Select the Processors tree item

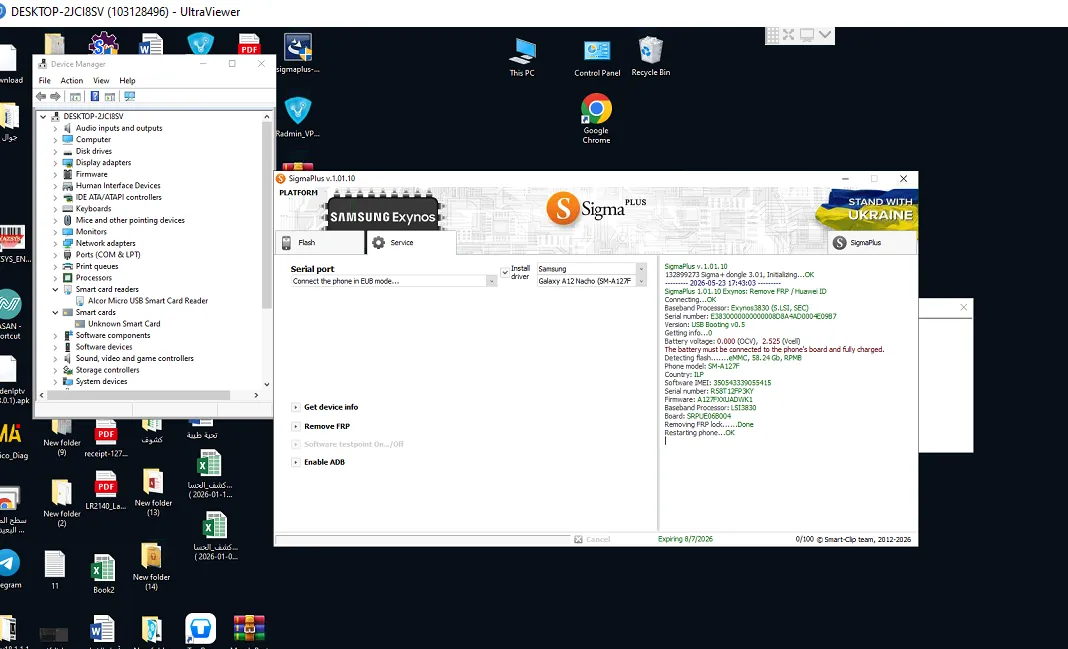click(93, 278)
